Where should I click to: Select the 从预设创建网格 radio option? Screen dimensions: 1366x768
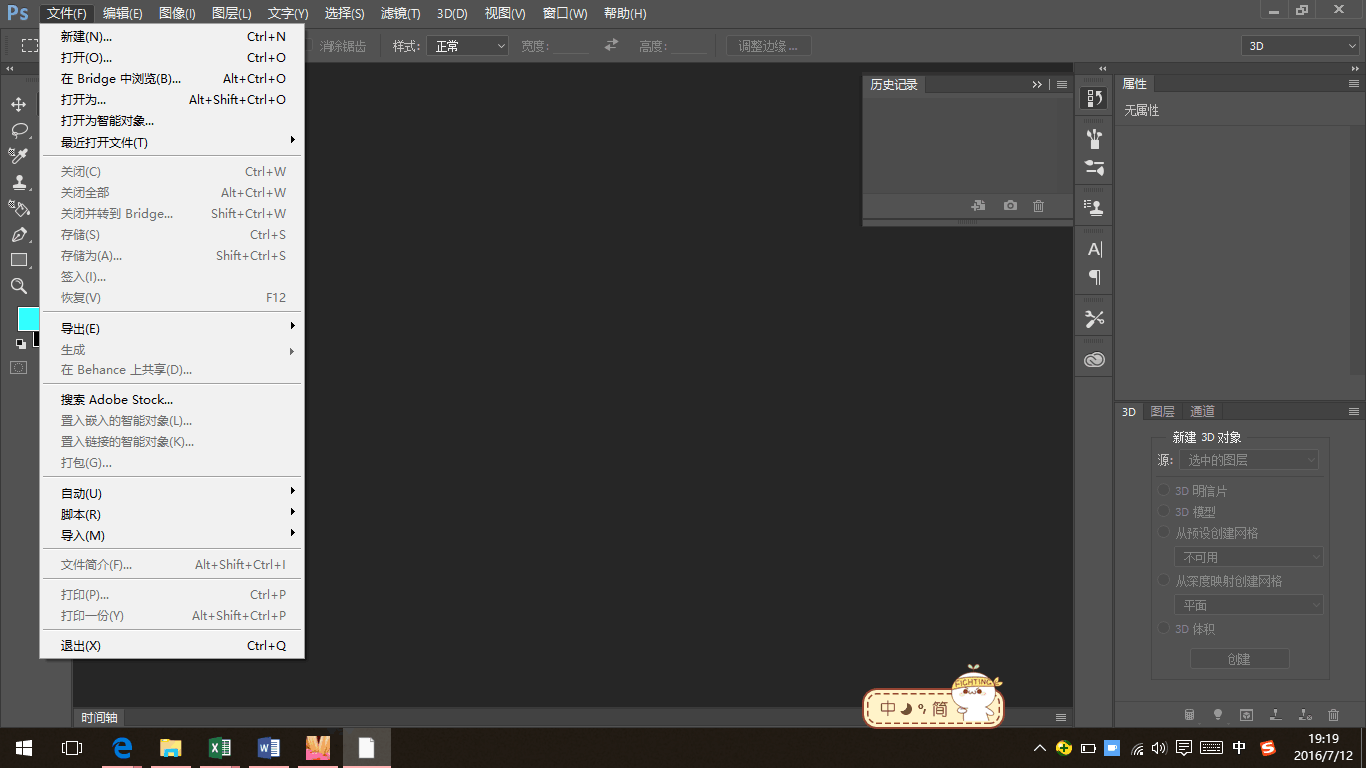[x=1164, y=532]
